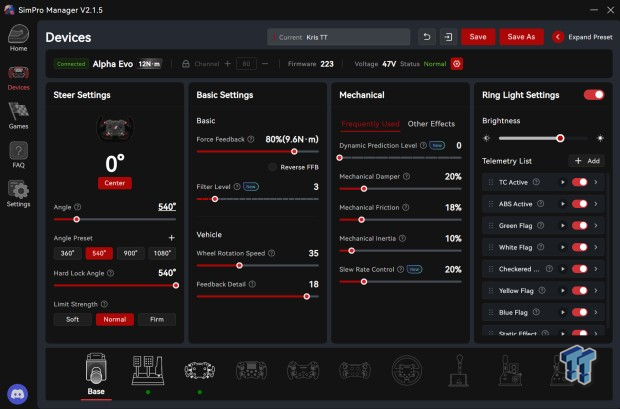The image size is (620, 409).
Task: Set Limit Strength to Soft
Action: point(72,319)
